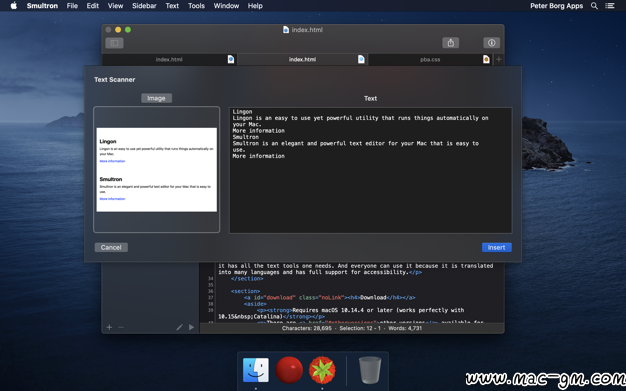Click the sidebar play arrow icon
This screenshot has height=391, width=626.
coord(191,327)
